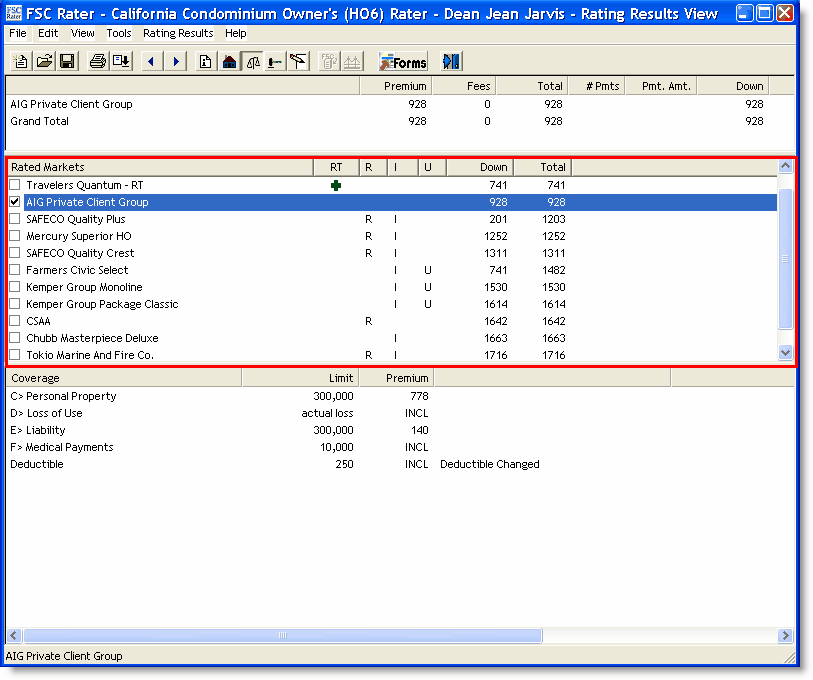Uncheck the AIG Private Client Group checkbox
The height and width of the screenshot is (680, 813).
[x=15, y=202]
